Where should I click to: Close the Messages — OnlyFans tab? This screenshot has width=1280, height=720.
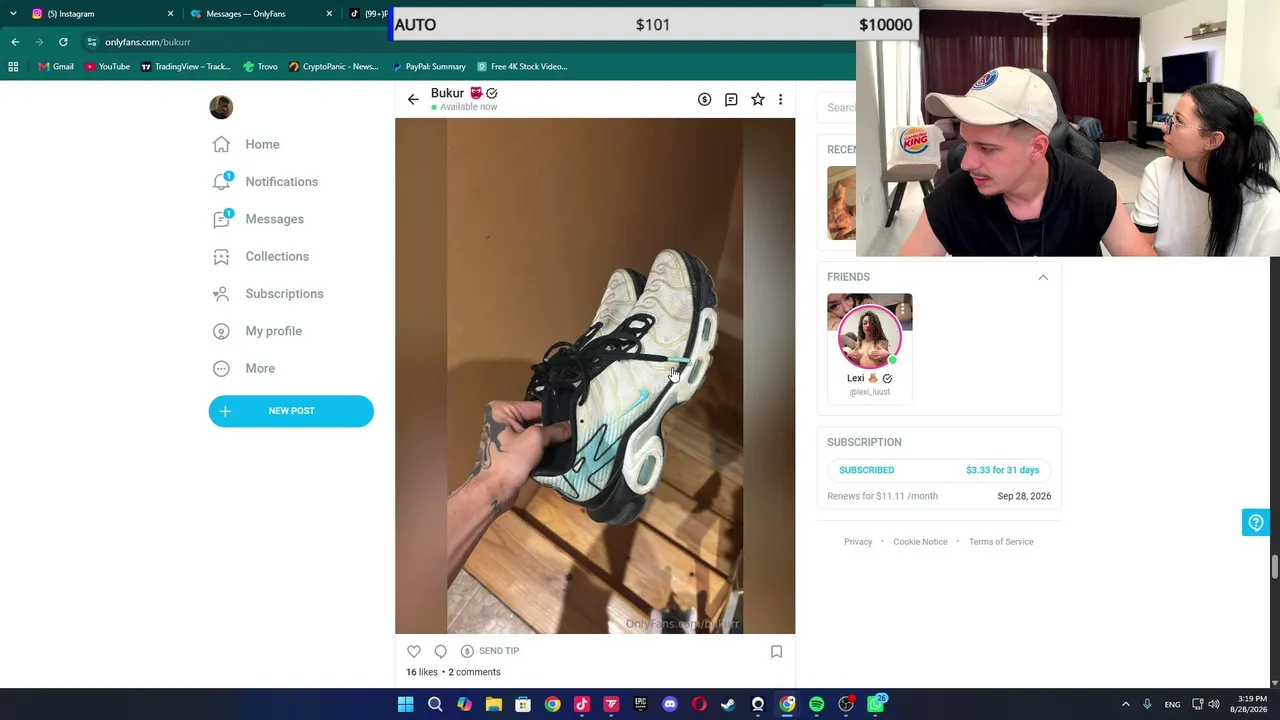click(x=329, y=14)
